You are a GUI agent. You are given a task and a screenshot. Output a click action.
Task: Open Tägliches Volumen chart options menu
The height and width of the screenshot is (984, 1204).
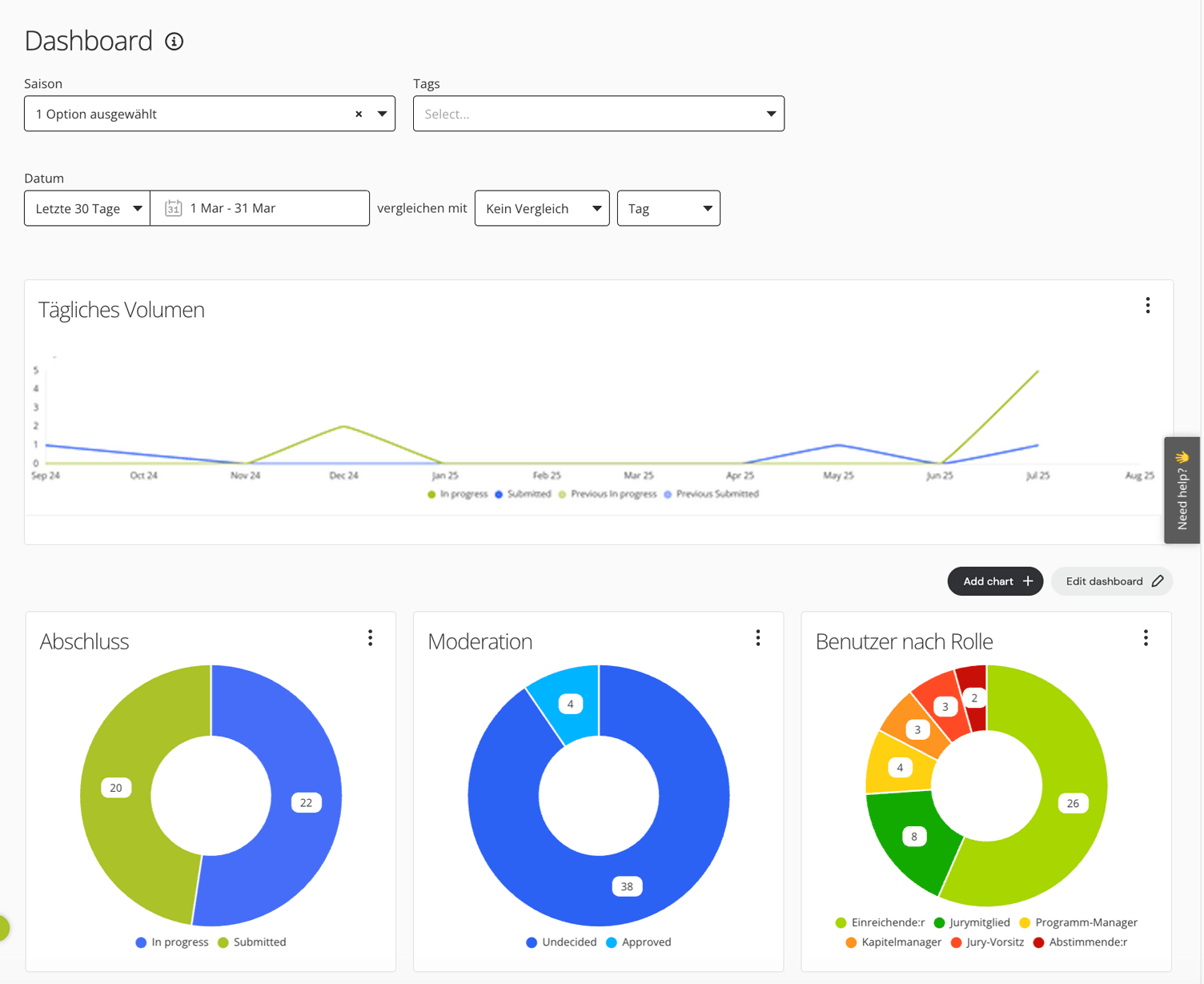coord(1147,306)
